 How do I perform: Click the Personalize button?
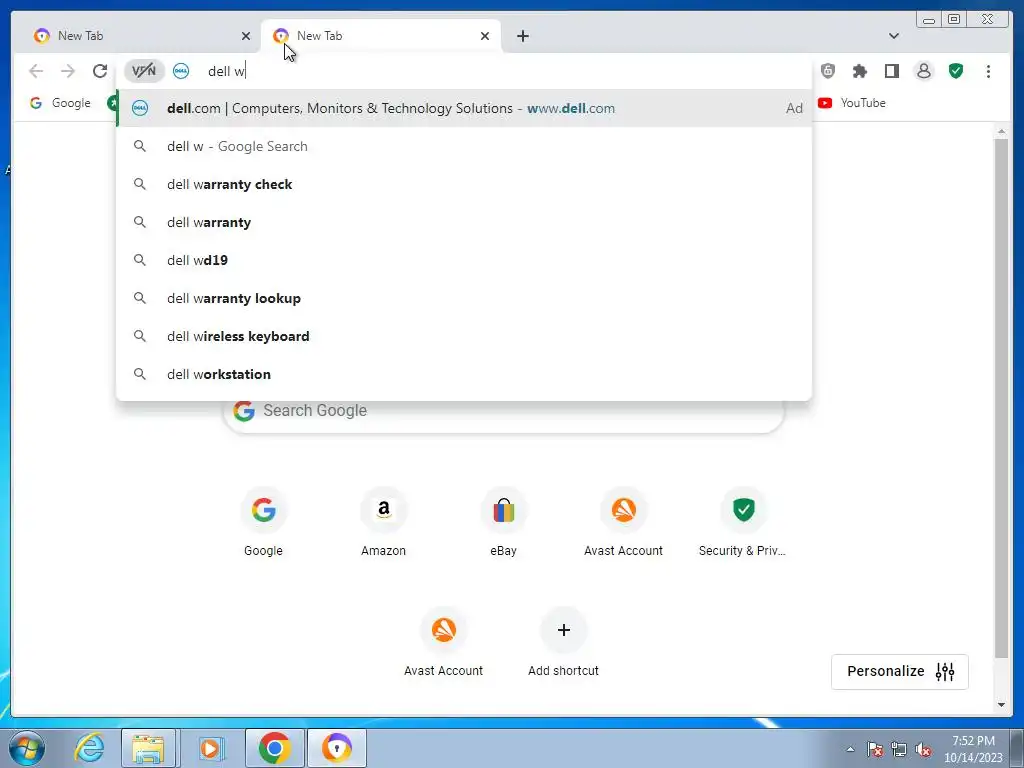click(x=899, y=671)
